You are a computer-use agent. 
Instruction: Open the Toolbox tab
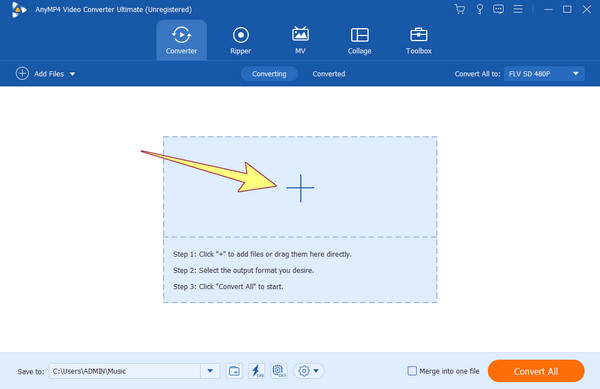coord(419,40)
